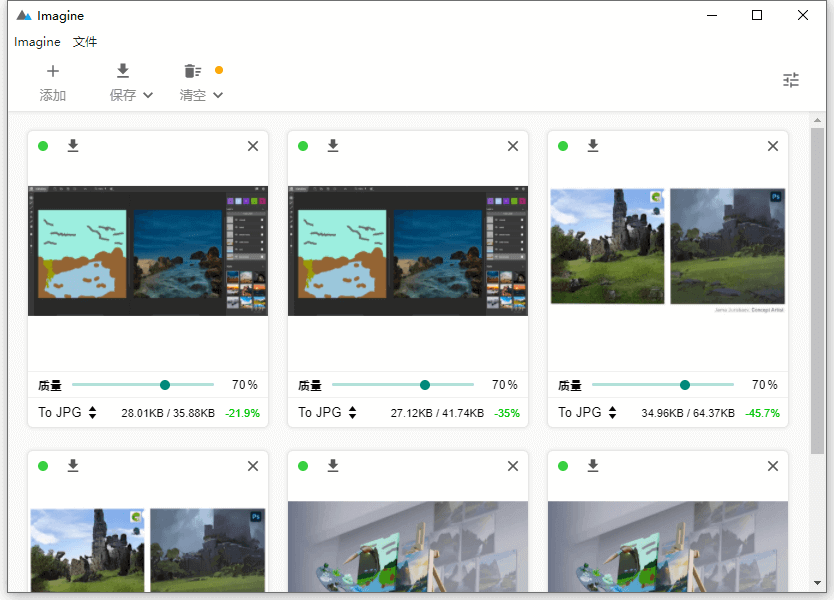This screenshot has width=834, height=600.
Task: Click the -21.9% savings text
Action: [x=243, y=413]
